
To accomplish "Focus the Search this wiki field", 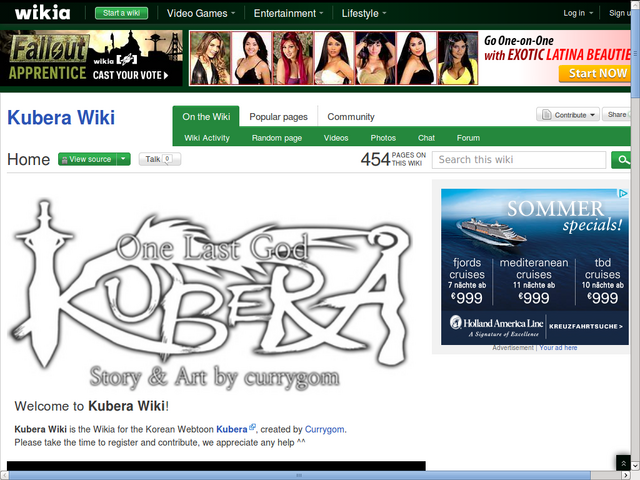I will 519,160.
